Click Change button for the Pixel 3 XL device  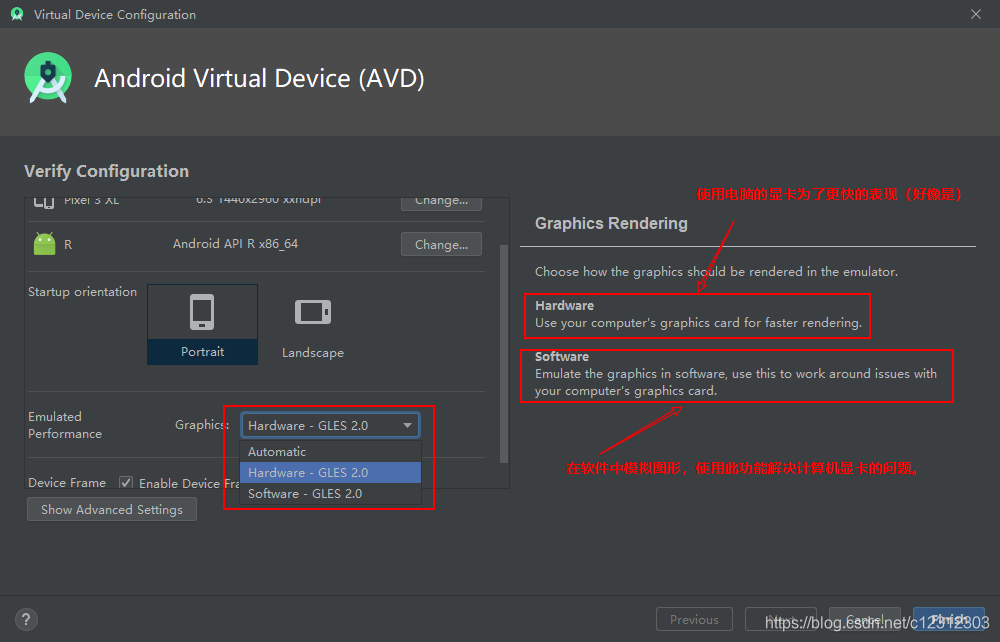click(x=441, y=202)
